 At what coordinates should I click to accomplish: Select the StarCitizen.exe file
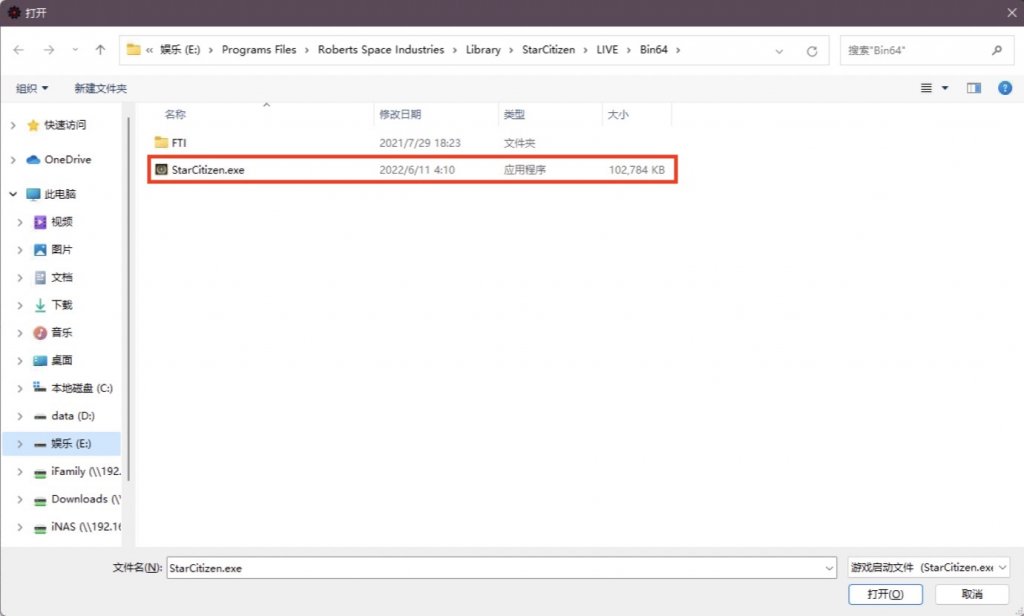click(x=208, y=170)
